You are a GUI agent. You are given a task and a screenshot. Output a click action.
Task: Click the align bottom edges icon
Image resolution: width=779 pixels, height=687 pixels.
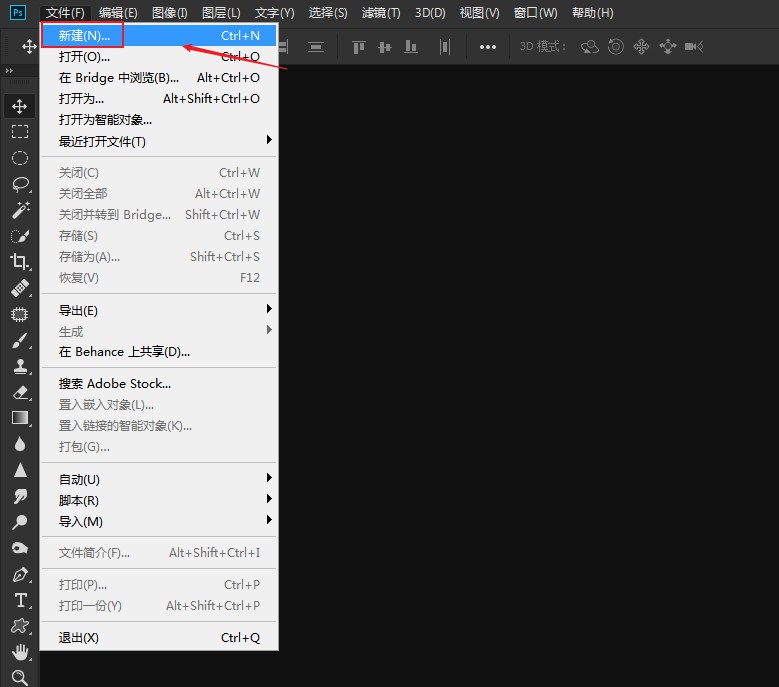tap(410, 47)
